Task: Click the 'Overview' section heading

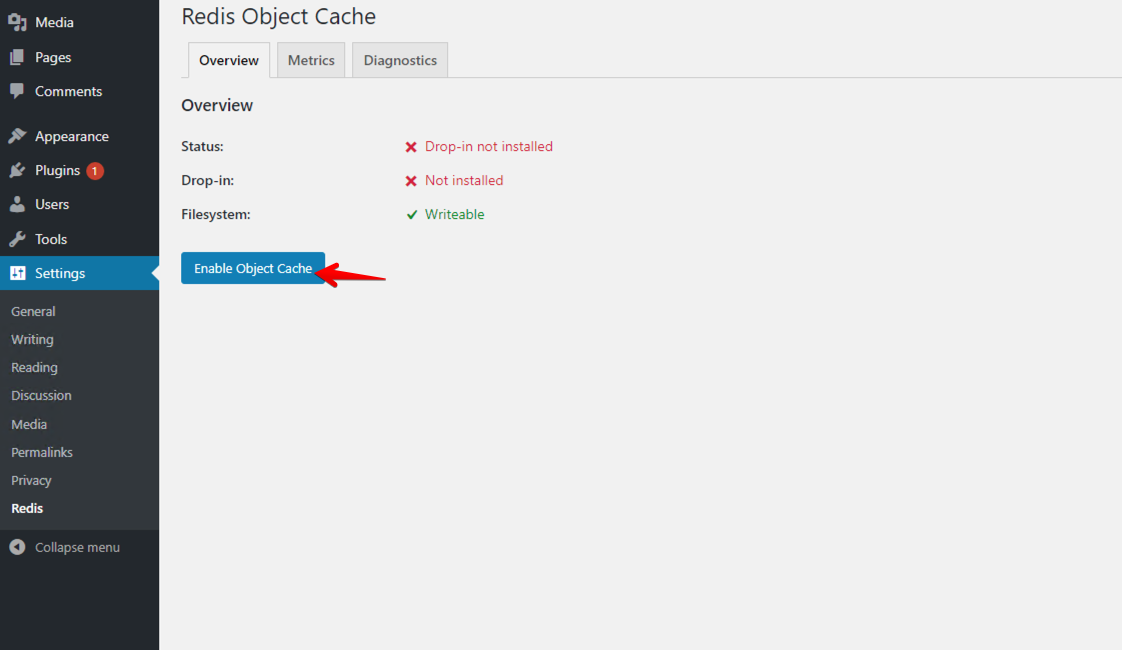Action: [x=217, y=105]
